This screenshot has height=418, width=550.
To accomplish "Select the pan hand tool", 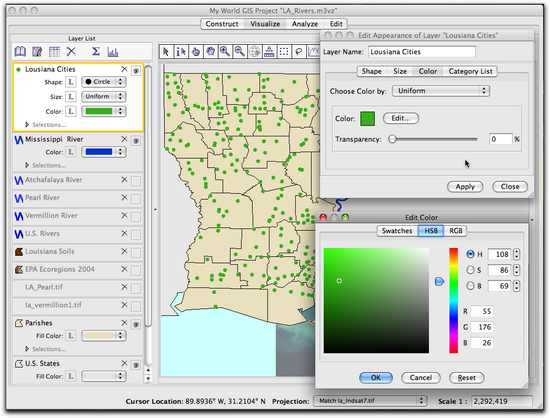I will [210, 52].
